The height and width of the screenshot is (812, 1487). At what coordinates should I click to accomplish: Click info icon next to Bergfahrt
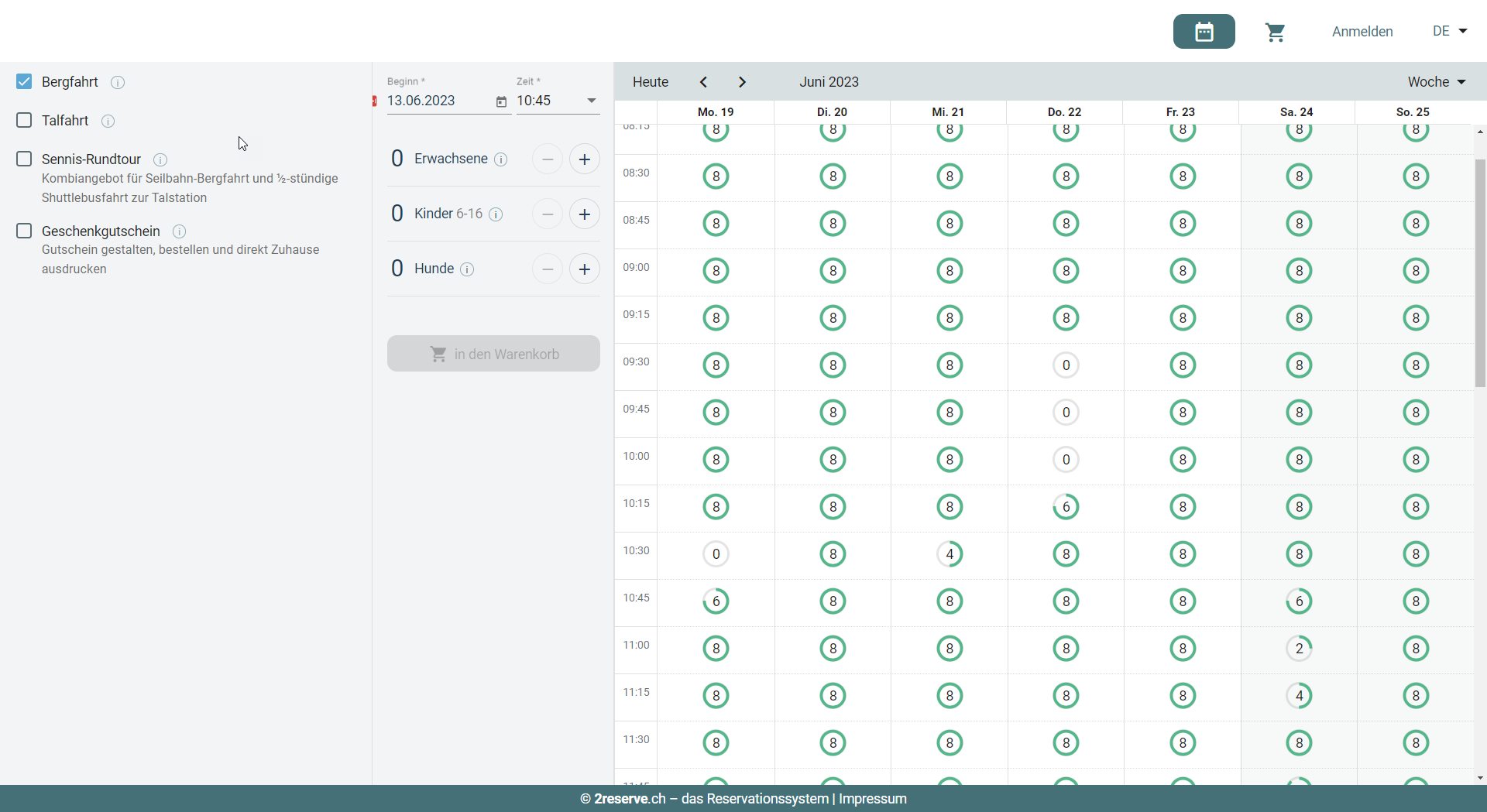(x=118, y=82)
